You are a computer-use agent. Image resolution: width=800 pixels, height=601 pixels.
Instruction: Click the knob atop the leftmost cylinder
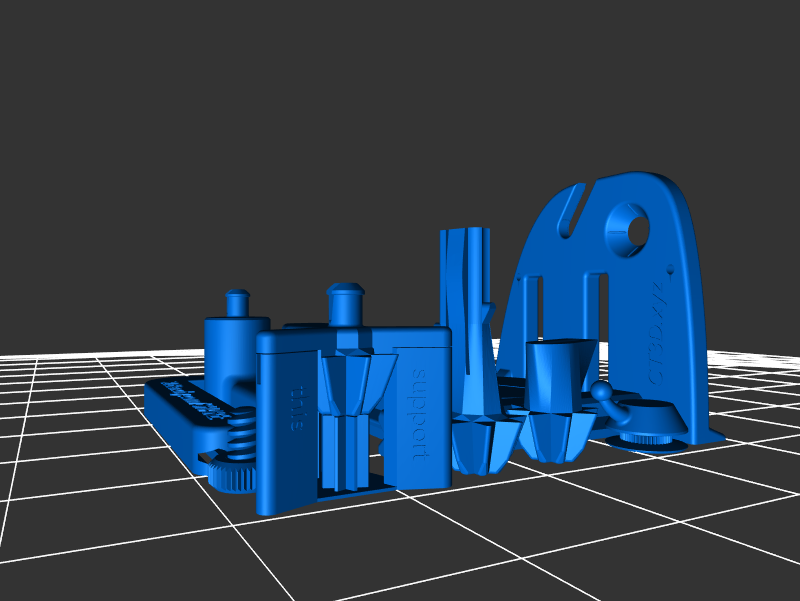tap(237, 301)
